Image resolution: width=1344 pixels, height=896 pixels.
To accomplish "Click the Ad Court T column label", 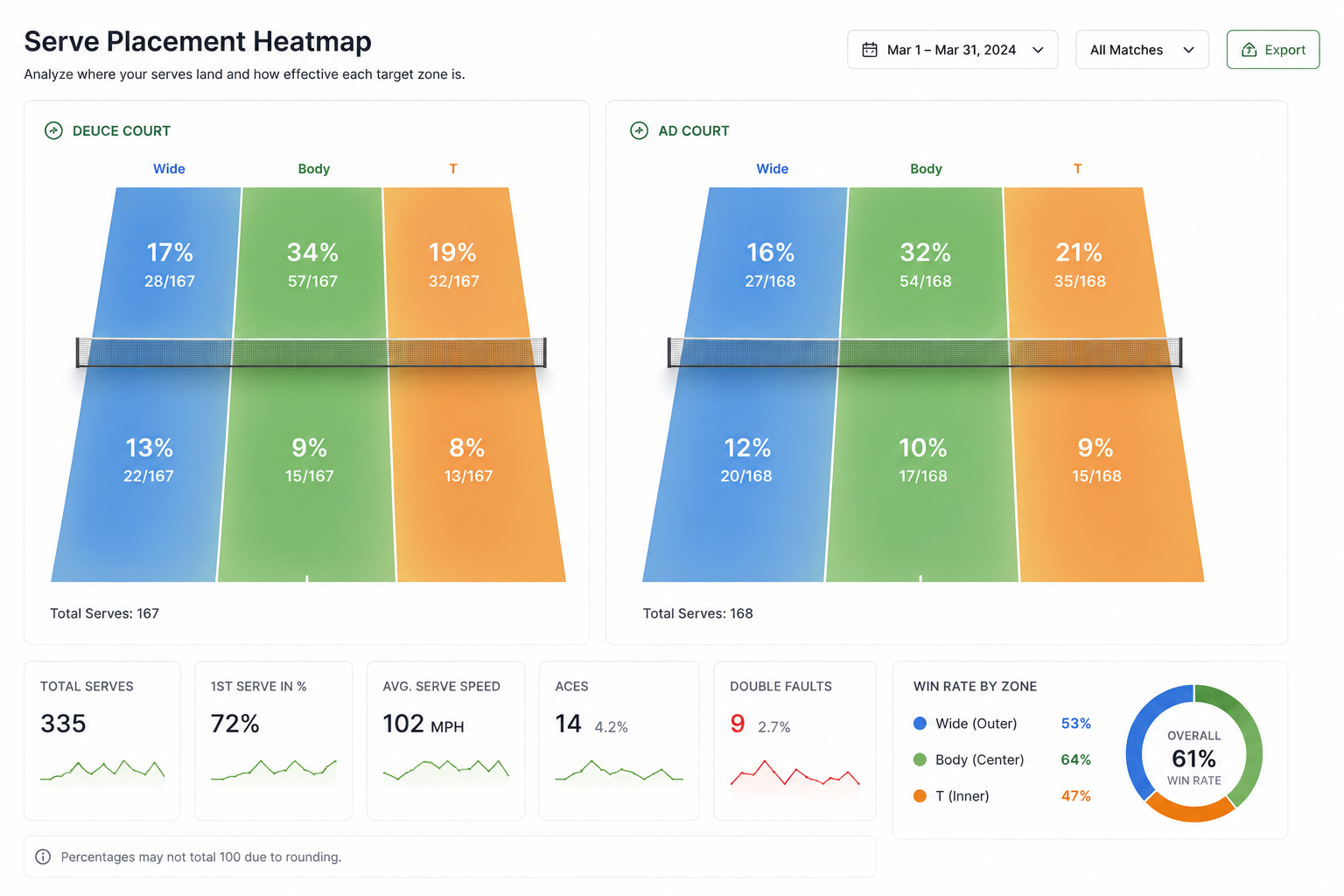I will point(1077,169).
